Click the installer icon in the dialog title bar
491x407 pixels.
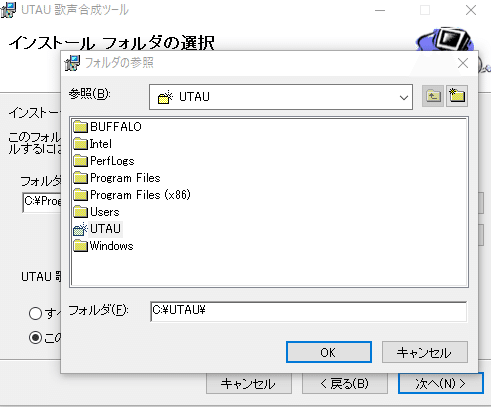click(72, 63)
